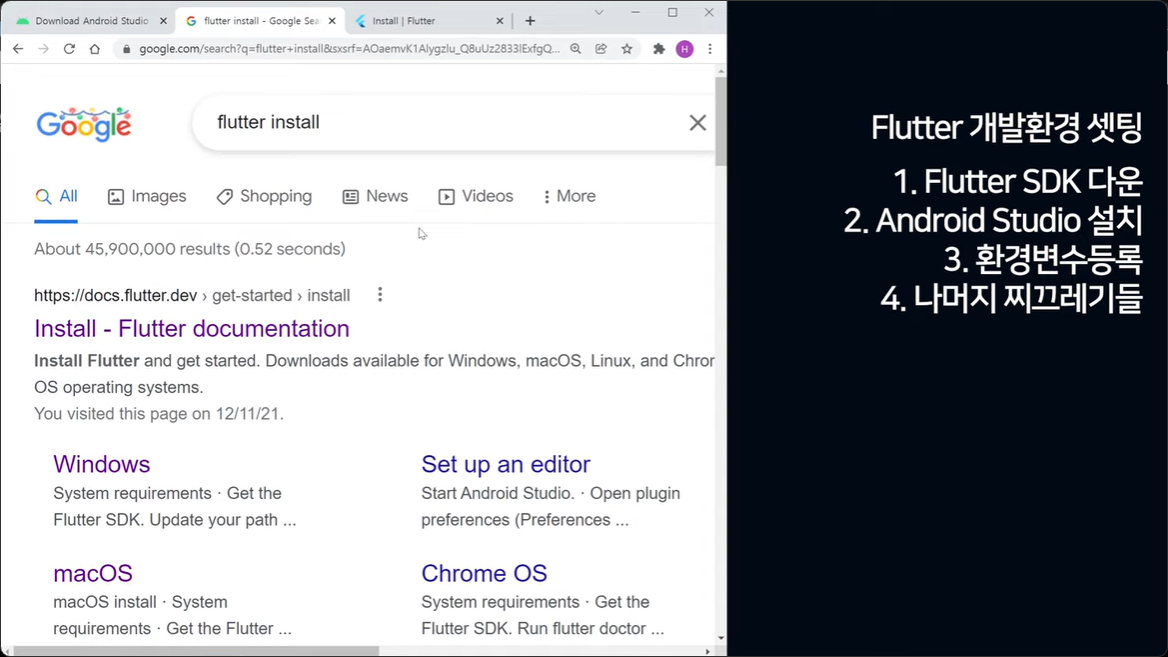Share this page via share icon

601,49
